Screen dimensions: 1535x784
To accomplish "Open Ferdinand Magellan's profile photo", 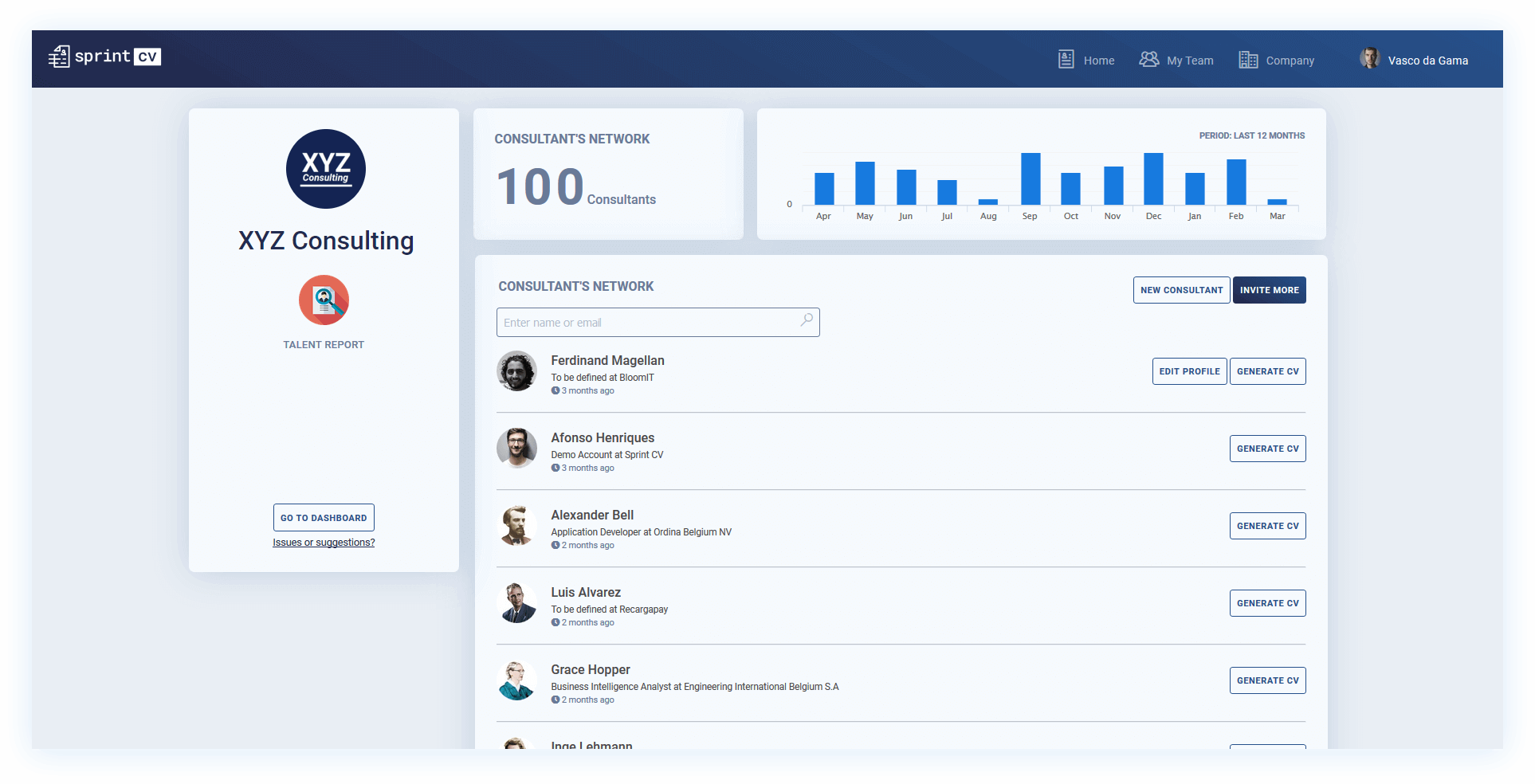I will 516,371.
